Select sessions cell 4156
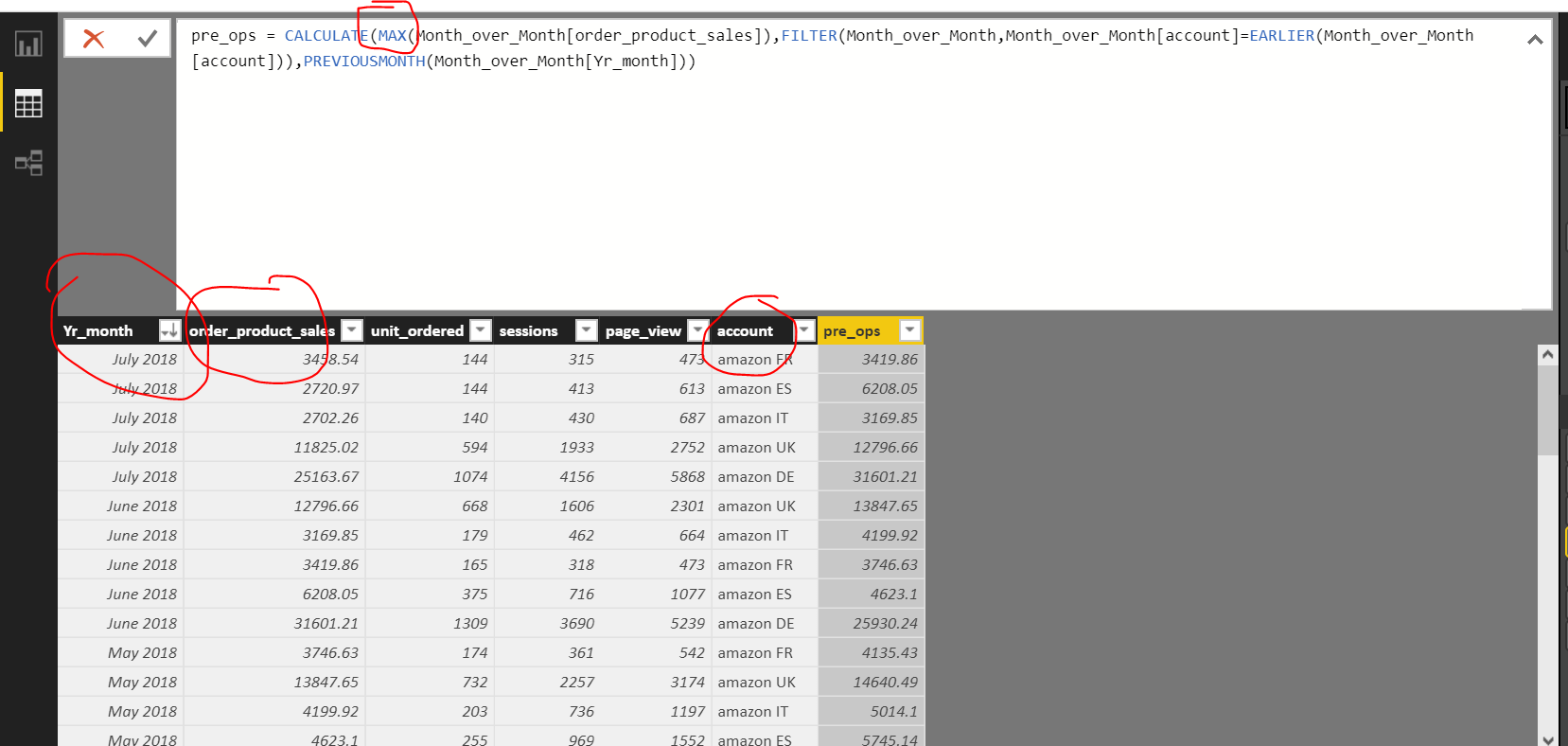Image resolution: width=1568 pixels, height=746 pixels. coord(547,476)
